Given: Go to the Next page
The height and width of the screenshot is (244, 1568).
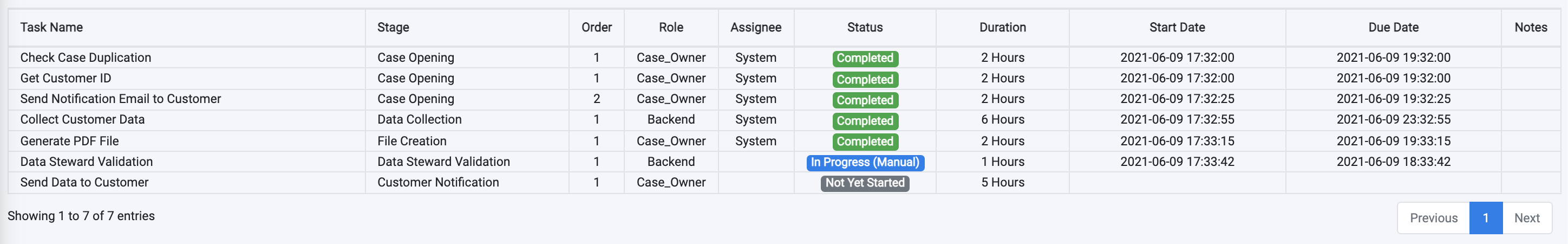Looking at the screenshot, I should click(x=1527, y=219).
